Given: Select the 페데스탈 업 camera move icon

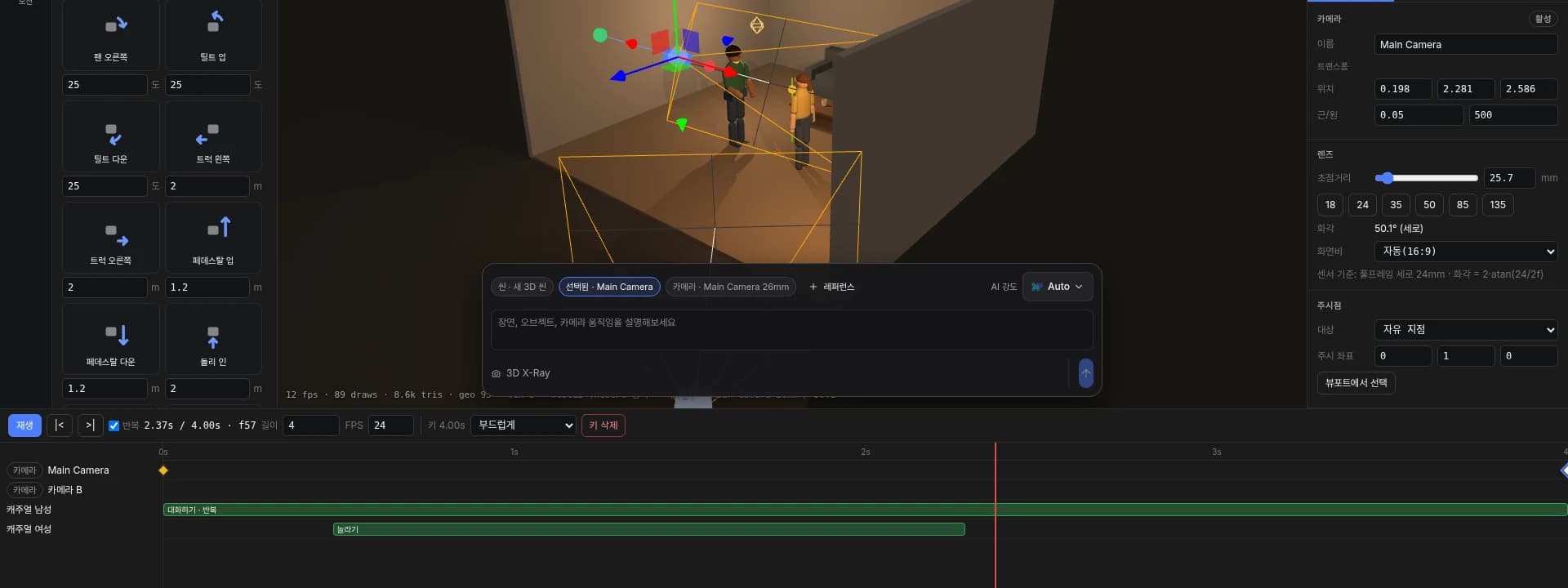Looking at the screenshot, I should tap(213, 238).
